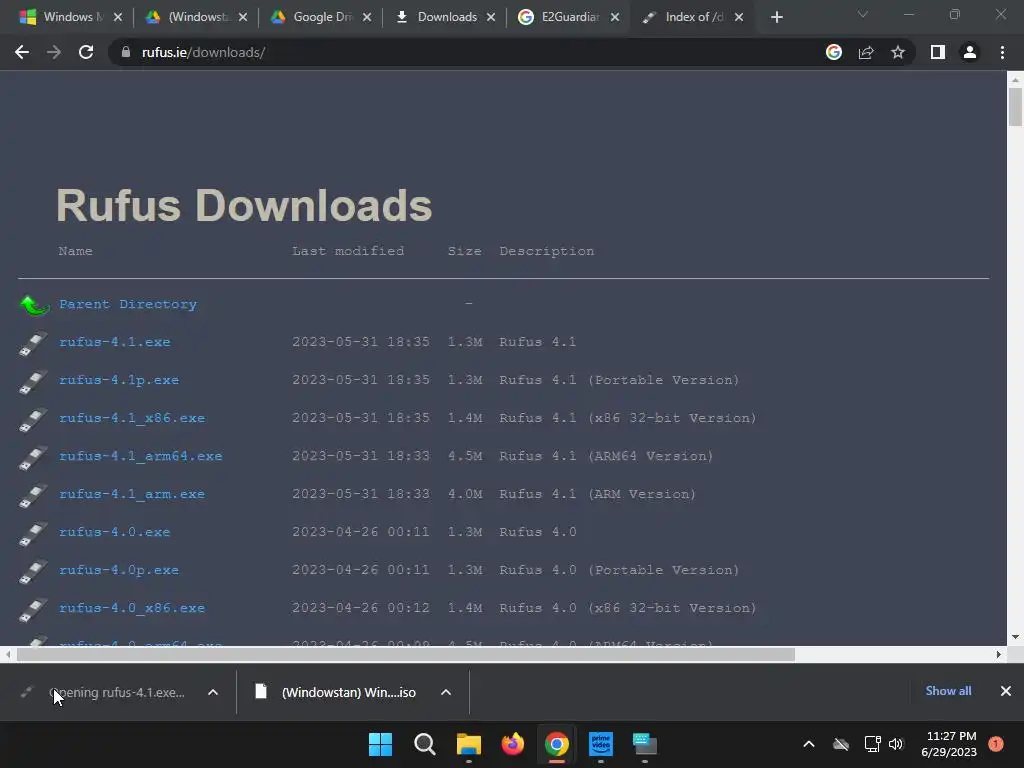Image resolution: width=1024 pixels, height=768 pixels.
Task: Go back to the previous page
Action: pos(22,52)
